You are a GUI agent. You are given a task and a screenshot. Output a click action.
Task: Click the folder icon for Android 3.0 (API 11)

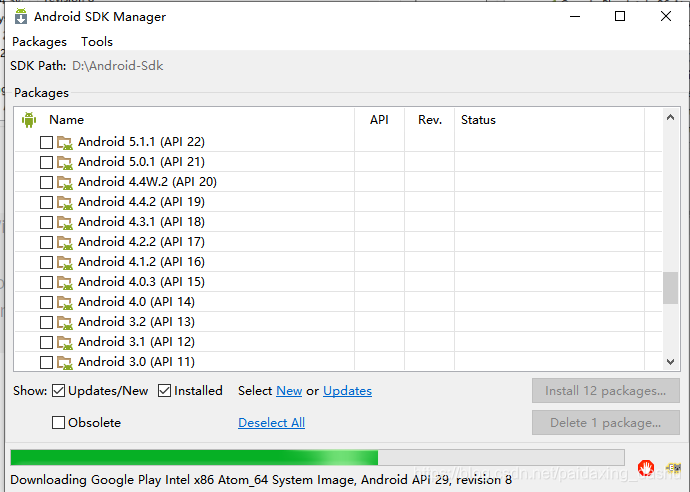coord(65,363)
